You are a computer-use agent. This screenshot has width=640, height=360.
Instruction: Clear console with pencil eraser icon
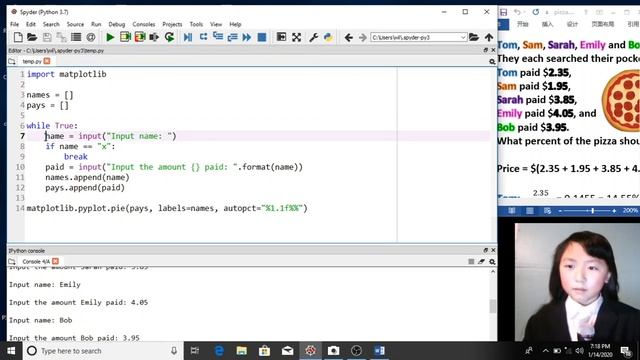click(481, 262)
